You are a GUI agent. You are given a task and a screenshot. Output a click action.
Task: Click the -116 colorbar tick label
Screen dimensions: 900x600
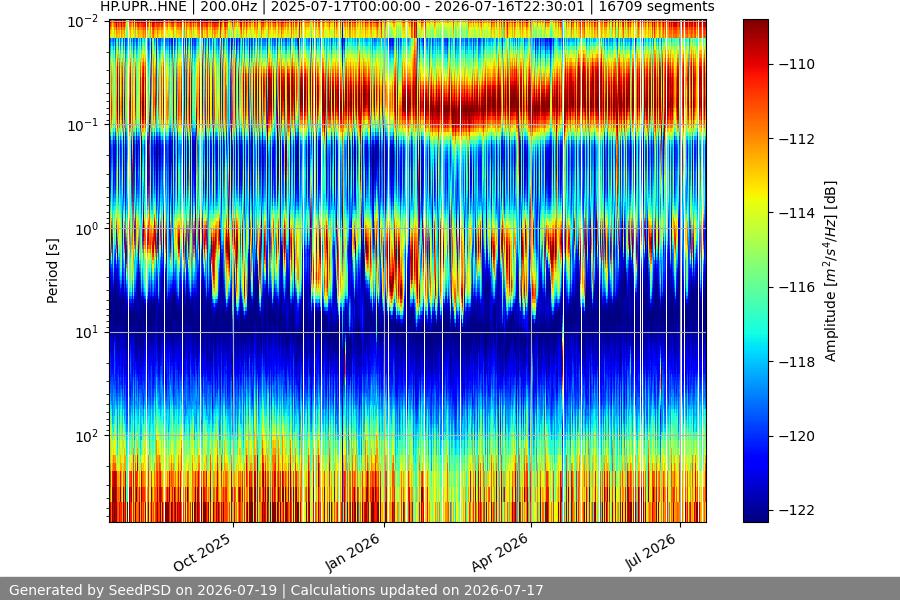pyautogui.click(x=797, y=287)
